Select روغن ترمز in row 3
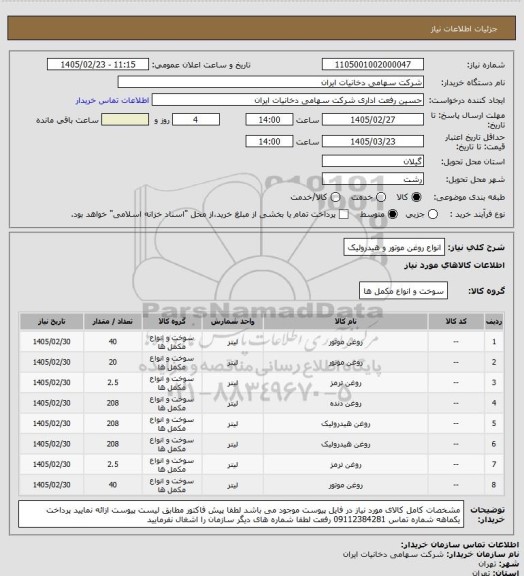This screenshot has width=524, height=576. pos(345,383)
